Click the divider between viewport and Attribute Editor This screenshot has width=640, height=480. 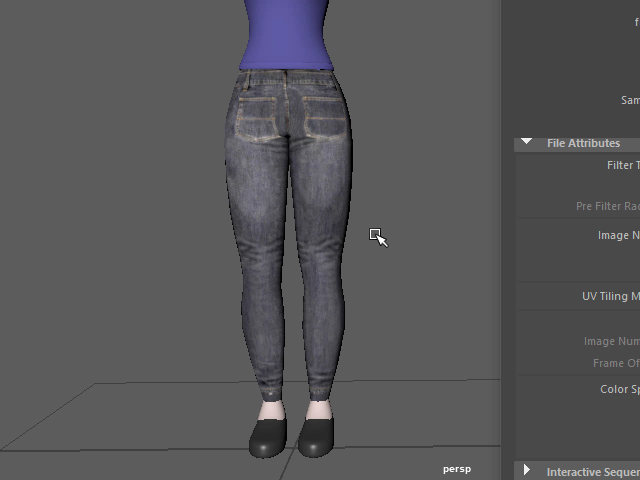pyautogui.click(x=503, y=240)
